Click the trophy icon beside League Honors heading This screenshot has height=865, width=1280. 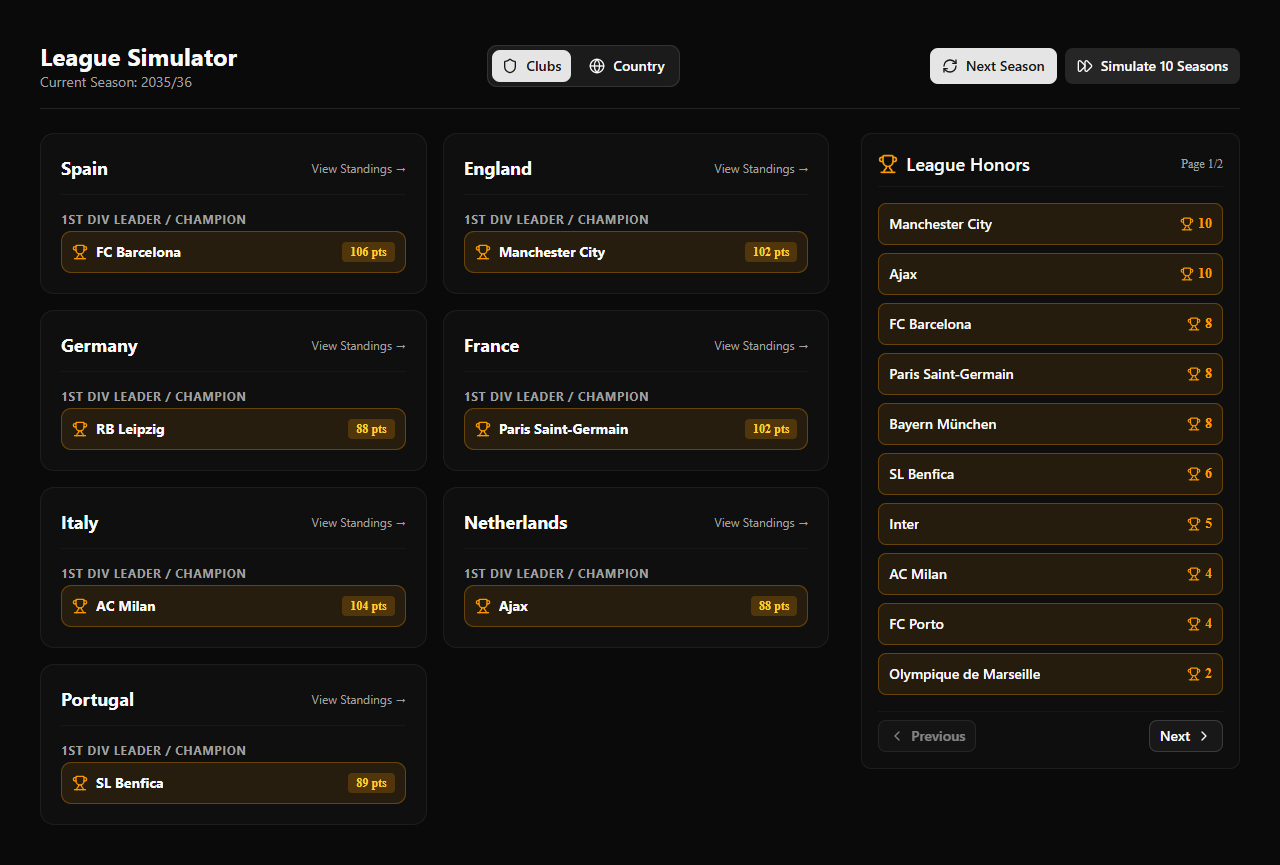[x=888, y=164]
